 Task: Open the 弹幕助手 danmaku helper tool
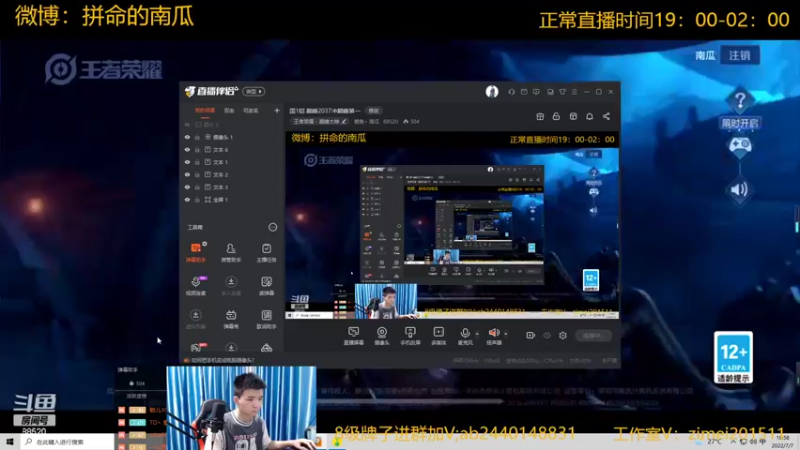tap(196, 253)
